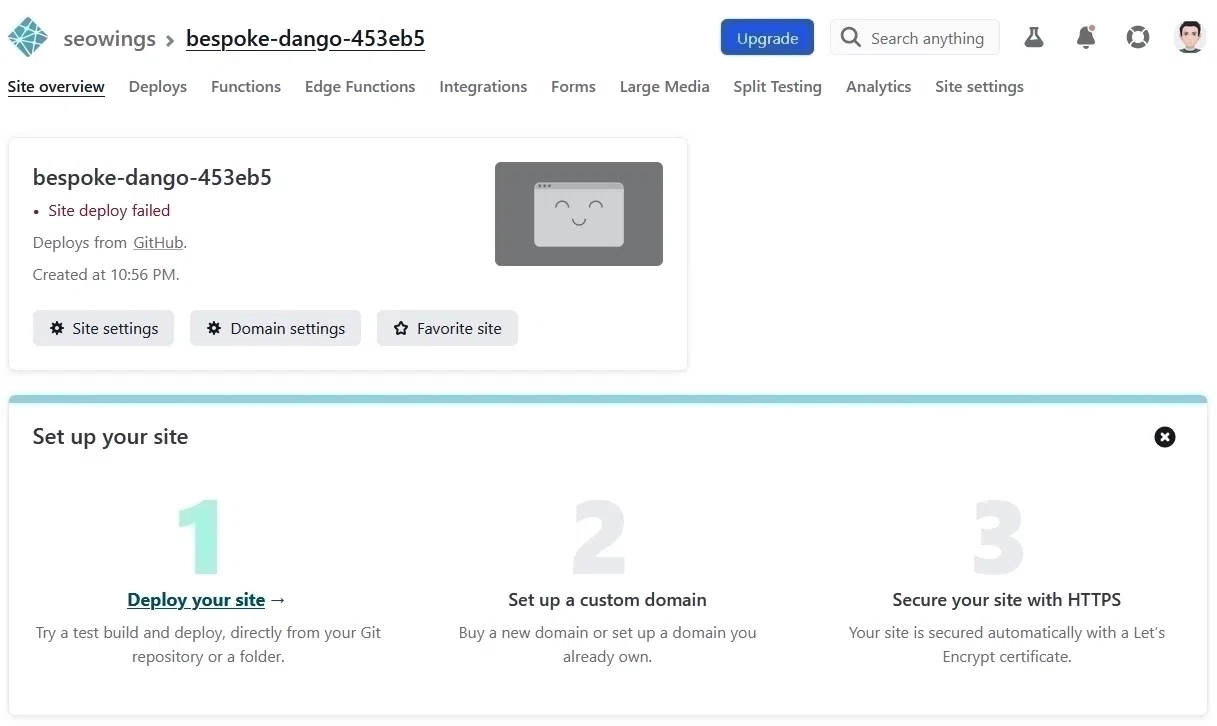Switch to the Deploys tab

[x=158, y=87]
